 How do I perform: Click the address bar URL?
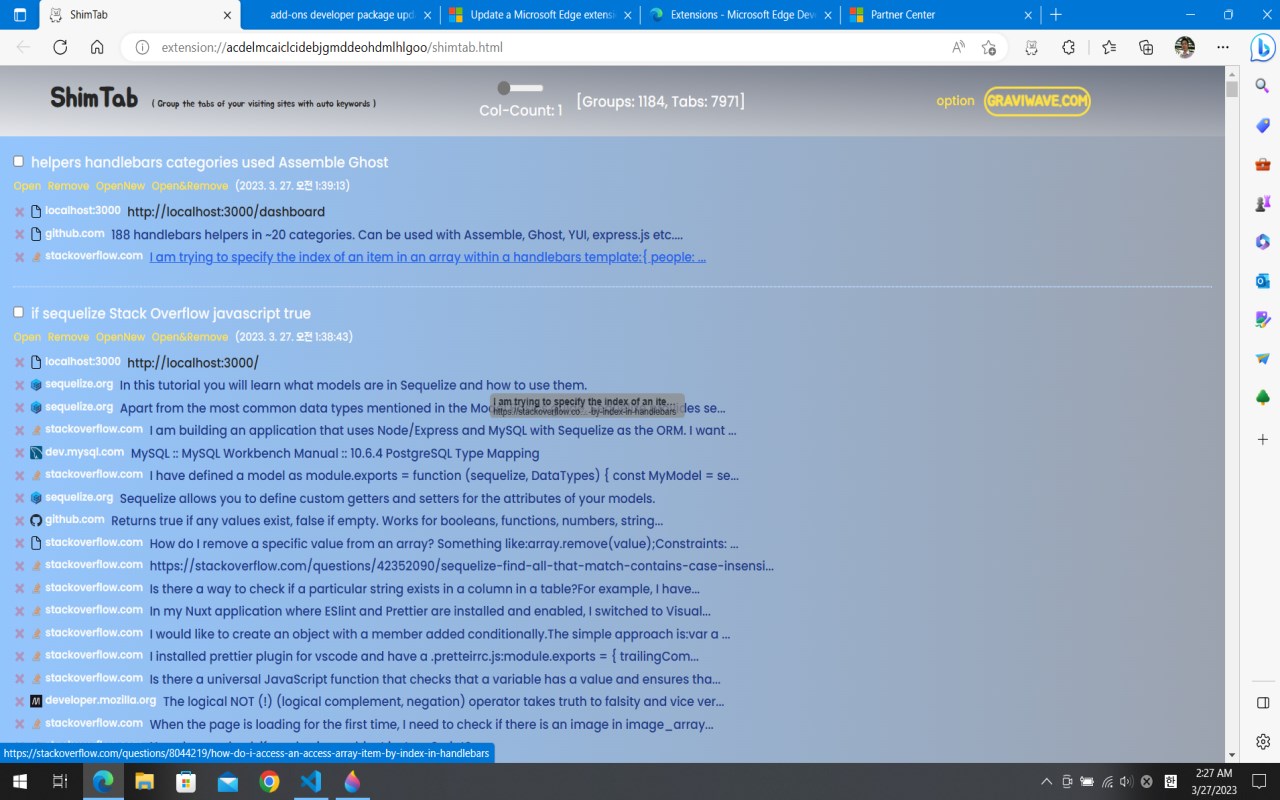pos(332,47)
